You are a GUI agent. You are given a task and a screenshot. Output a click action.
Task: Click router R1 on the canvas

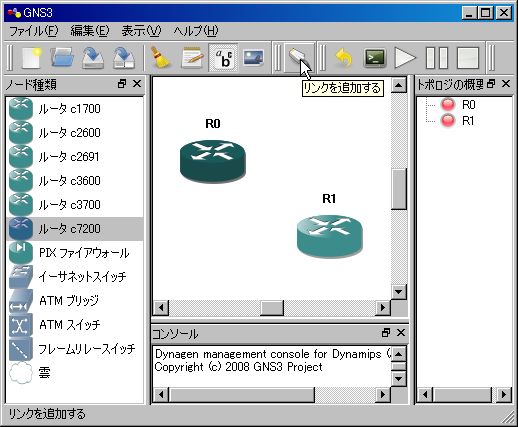(330, 236)
